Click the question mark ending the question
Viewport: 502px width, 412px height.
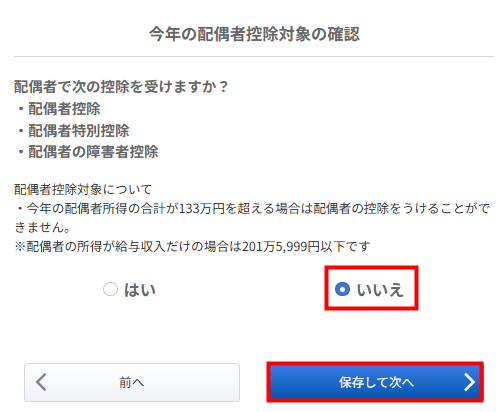point(223,87)
